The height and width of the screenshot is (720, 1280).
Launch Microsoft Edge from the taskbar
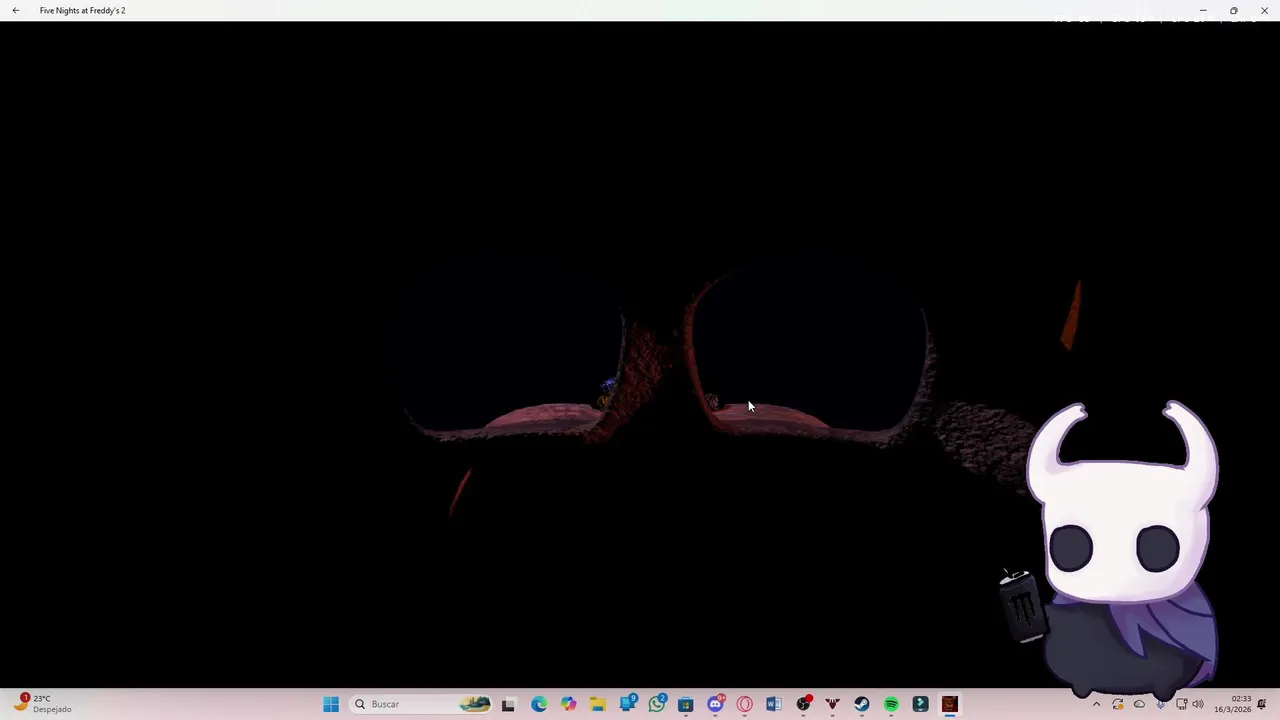pyautogui.click(x=539, y=704)
